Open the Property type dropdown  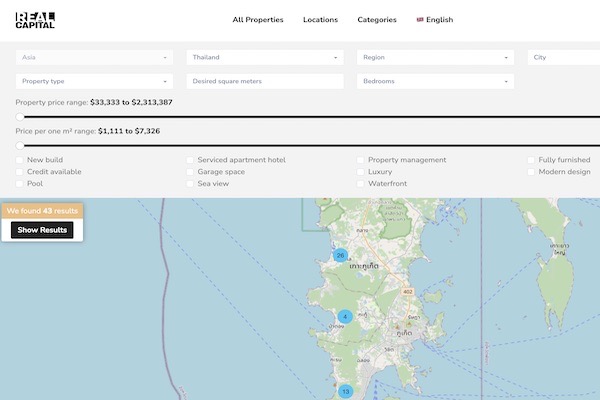coord(95,81)
